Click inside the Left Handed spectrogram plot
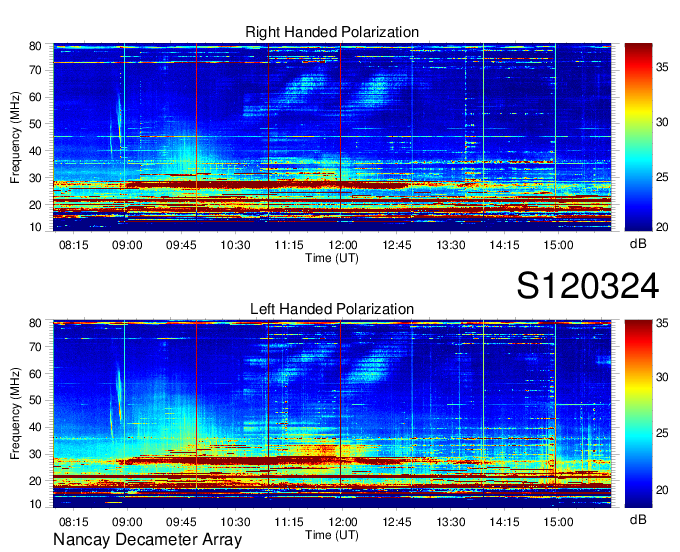Screen dimensions: 680x552 click(332, 414)
